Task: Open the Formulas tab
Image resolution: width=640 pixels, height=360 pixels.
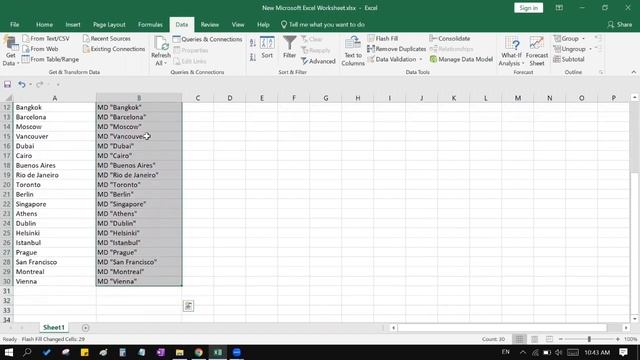Action: 150,24
